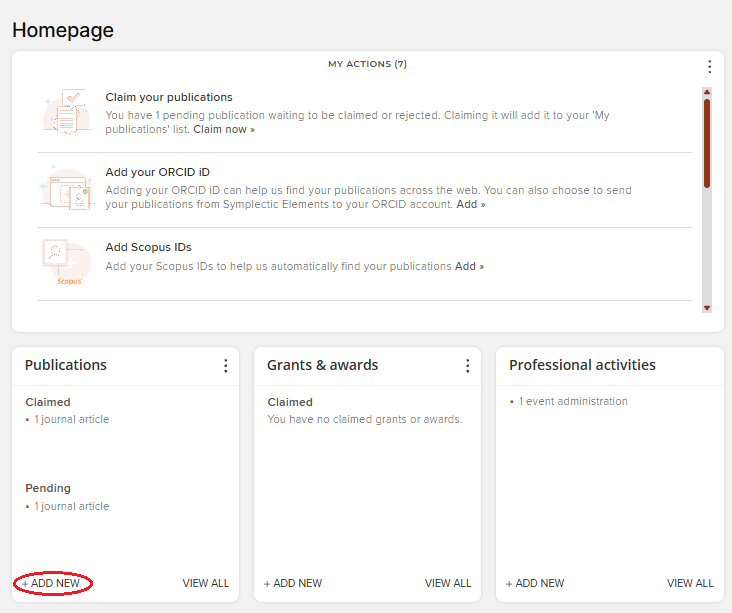Open claimed '1 journal article' entry

(71, 419)
